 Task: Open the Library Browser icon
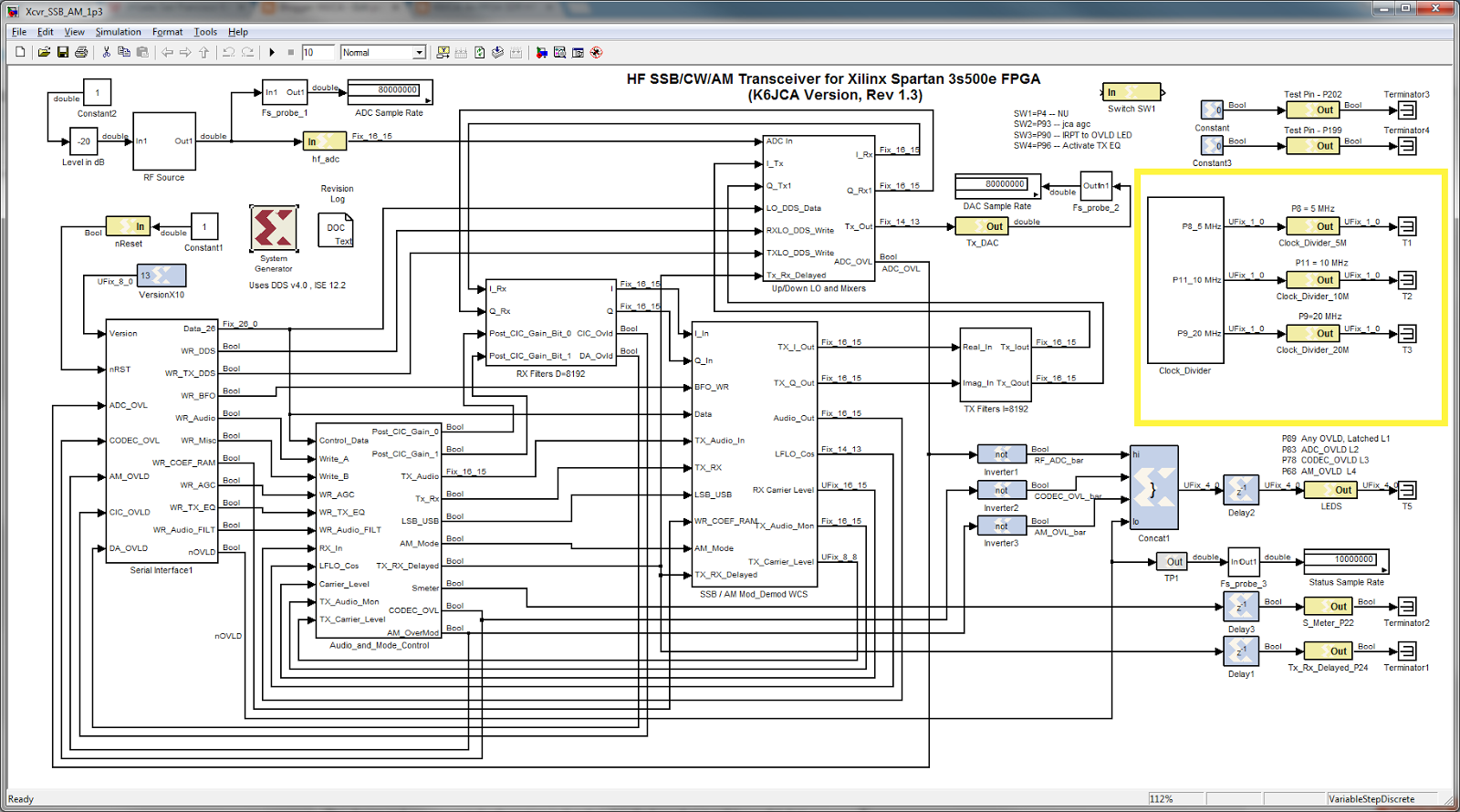541,52
